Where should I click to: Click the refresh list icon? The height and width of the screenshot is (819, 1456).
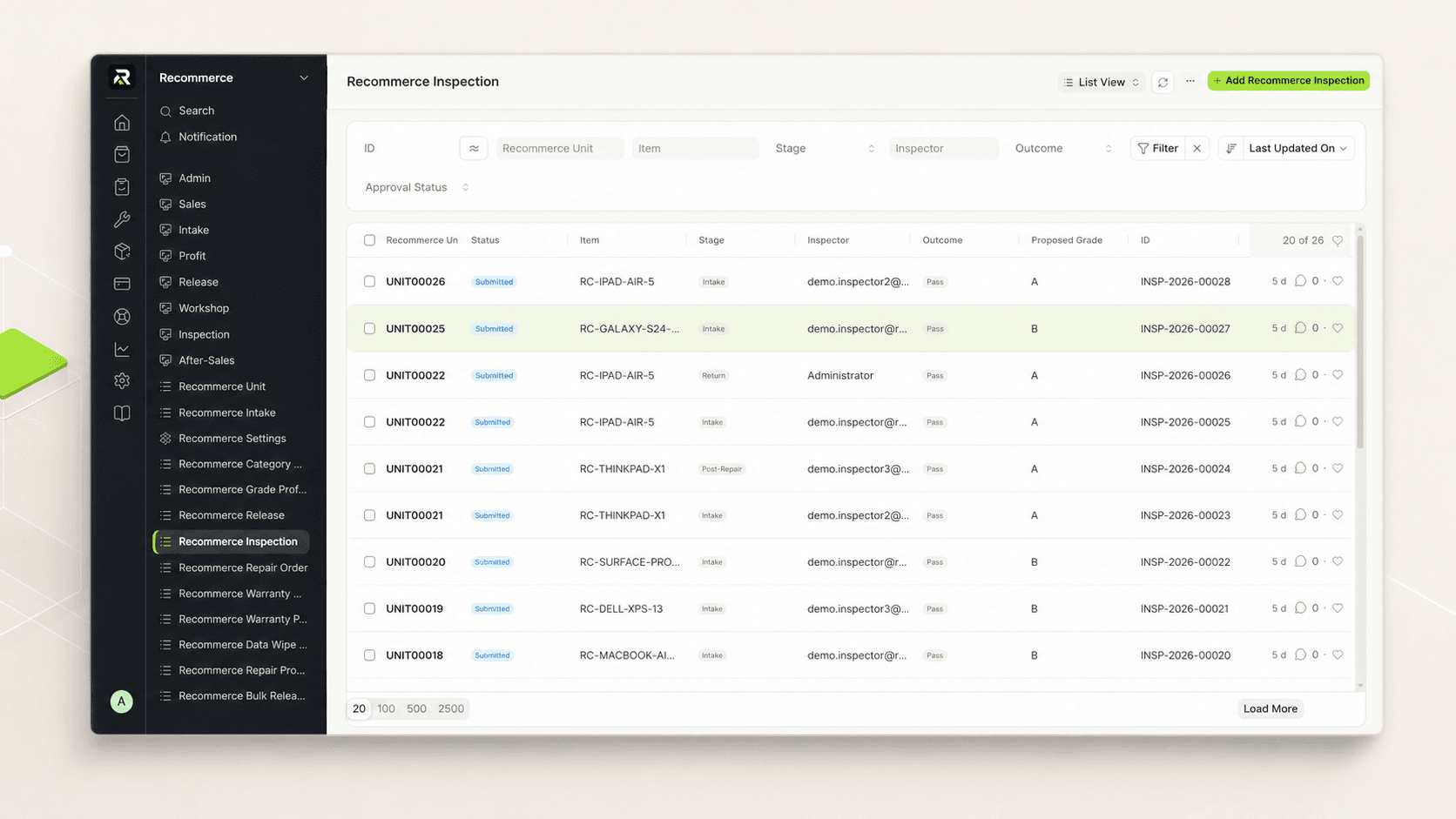[1163, 82]
